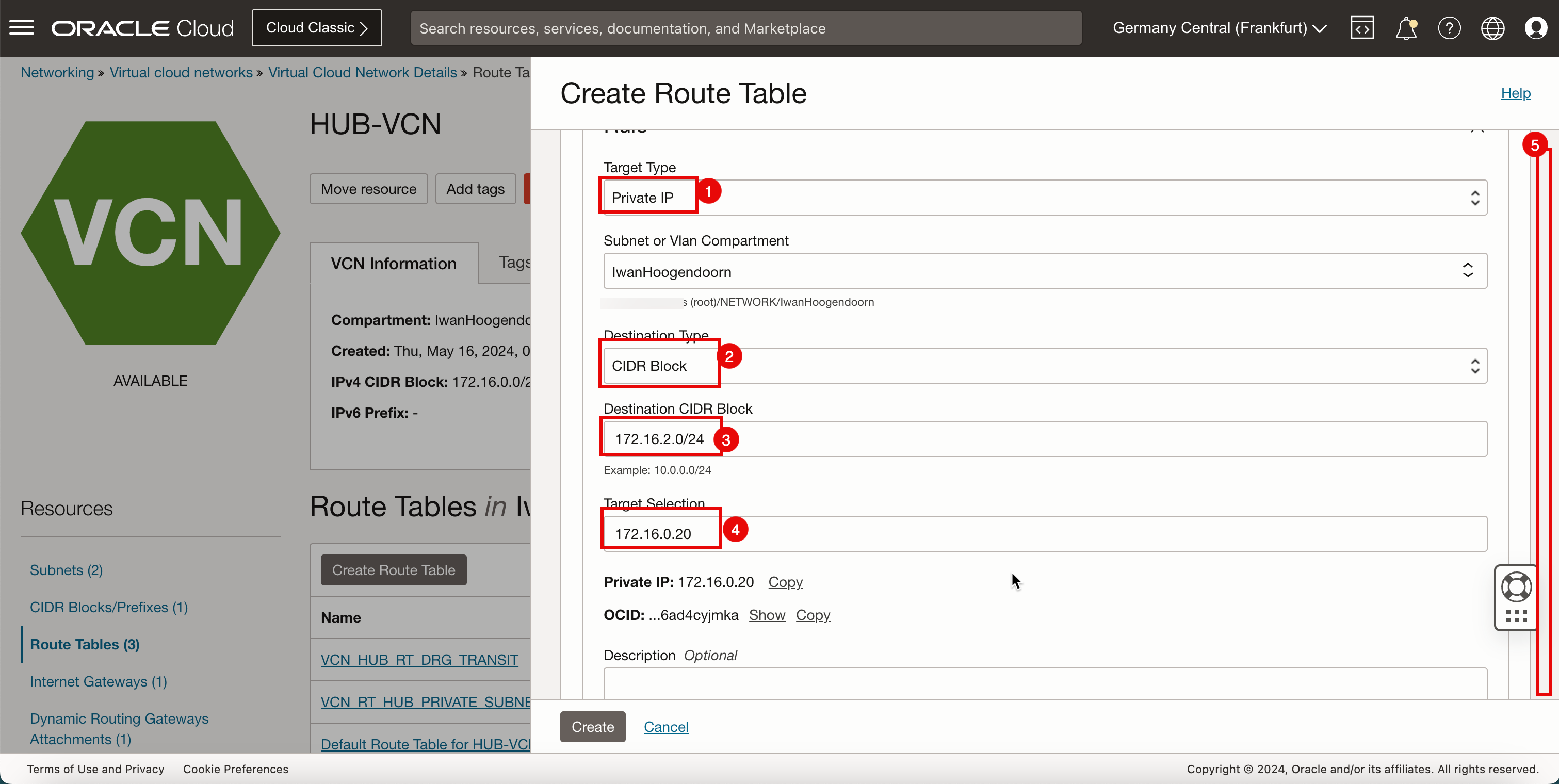Click the grid dots below lifebuoy
1559x784 pixels.
click(x=1516, y=616)
